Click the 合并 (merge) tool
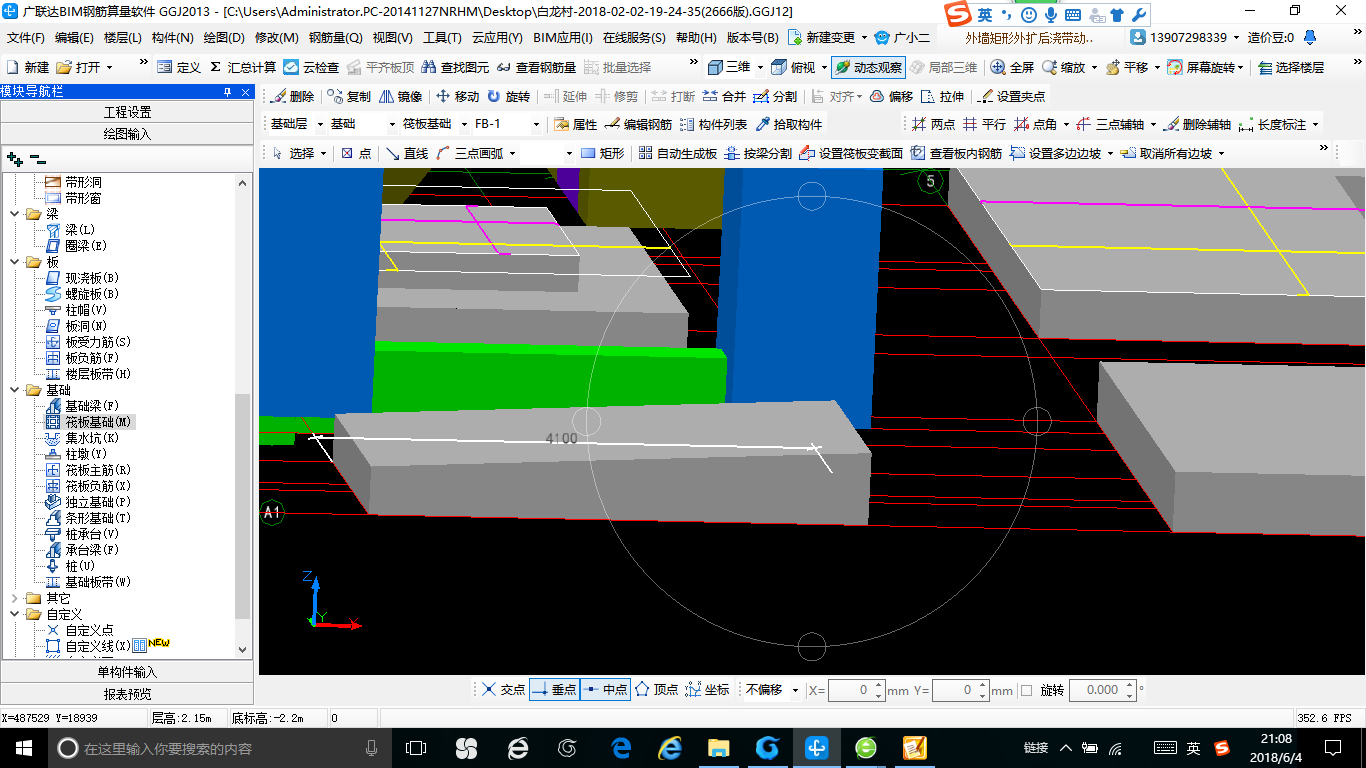Image resolution: width=1366 pixels, height=768 pixels. [723, 97]
